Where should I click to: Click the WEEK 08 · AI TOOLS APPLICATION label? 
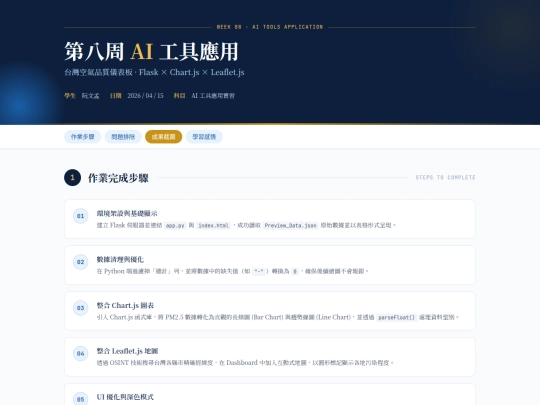tap(270, 27)
